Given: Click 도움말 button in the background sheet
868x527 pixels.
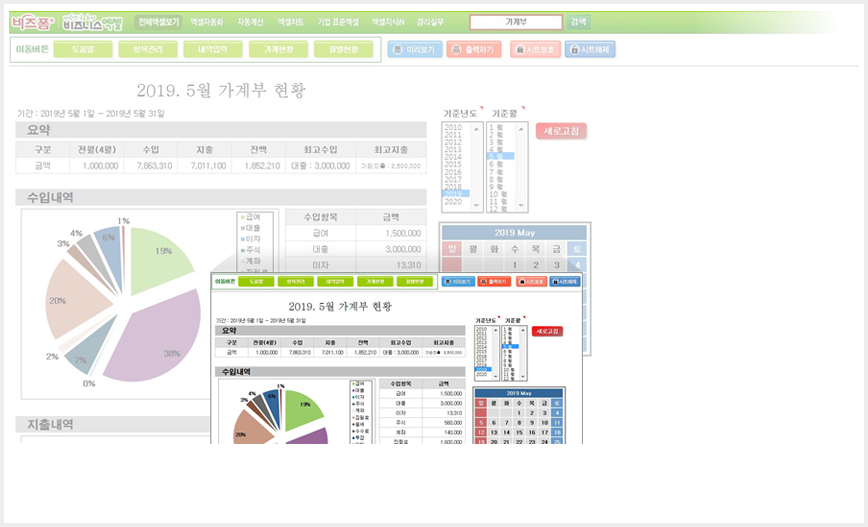Looking at the screenshot, I should point(83,49).
